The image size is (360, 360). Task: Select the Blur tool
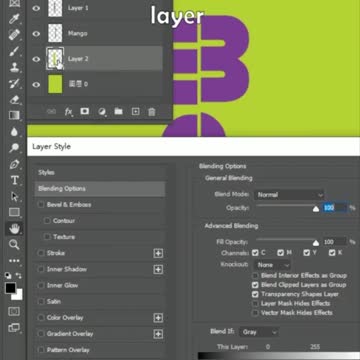click(14, 132)
